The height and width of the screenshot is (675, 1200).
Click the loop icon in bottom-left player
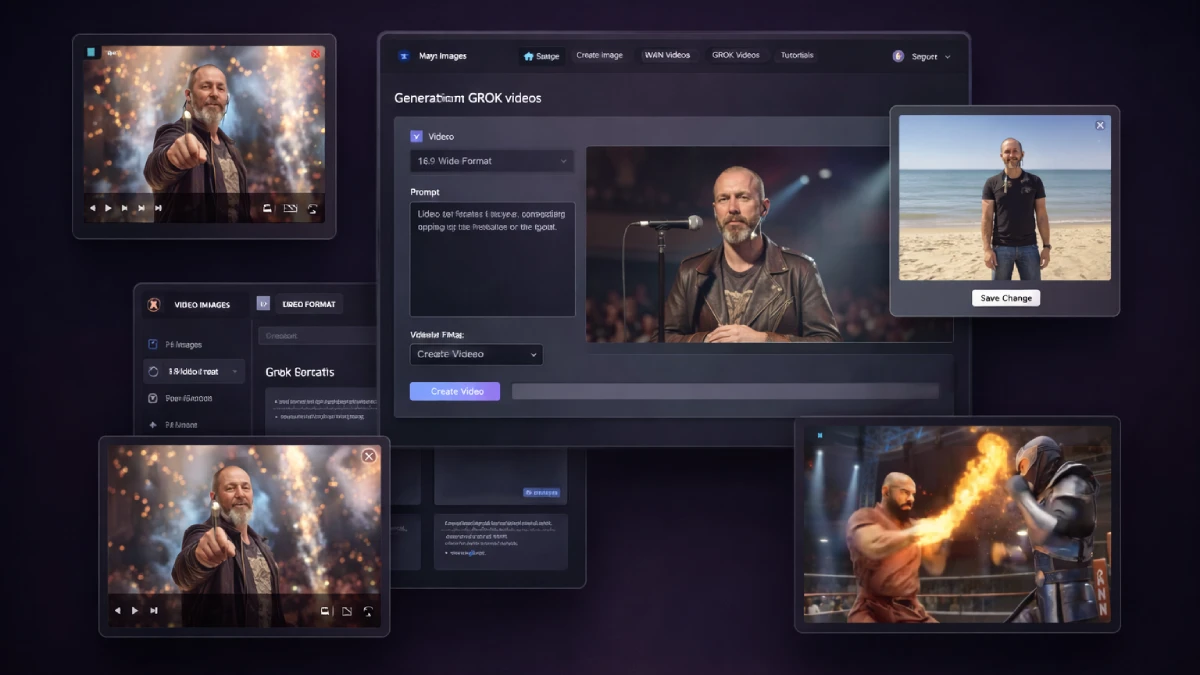tap(368, 610)
